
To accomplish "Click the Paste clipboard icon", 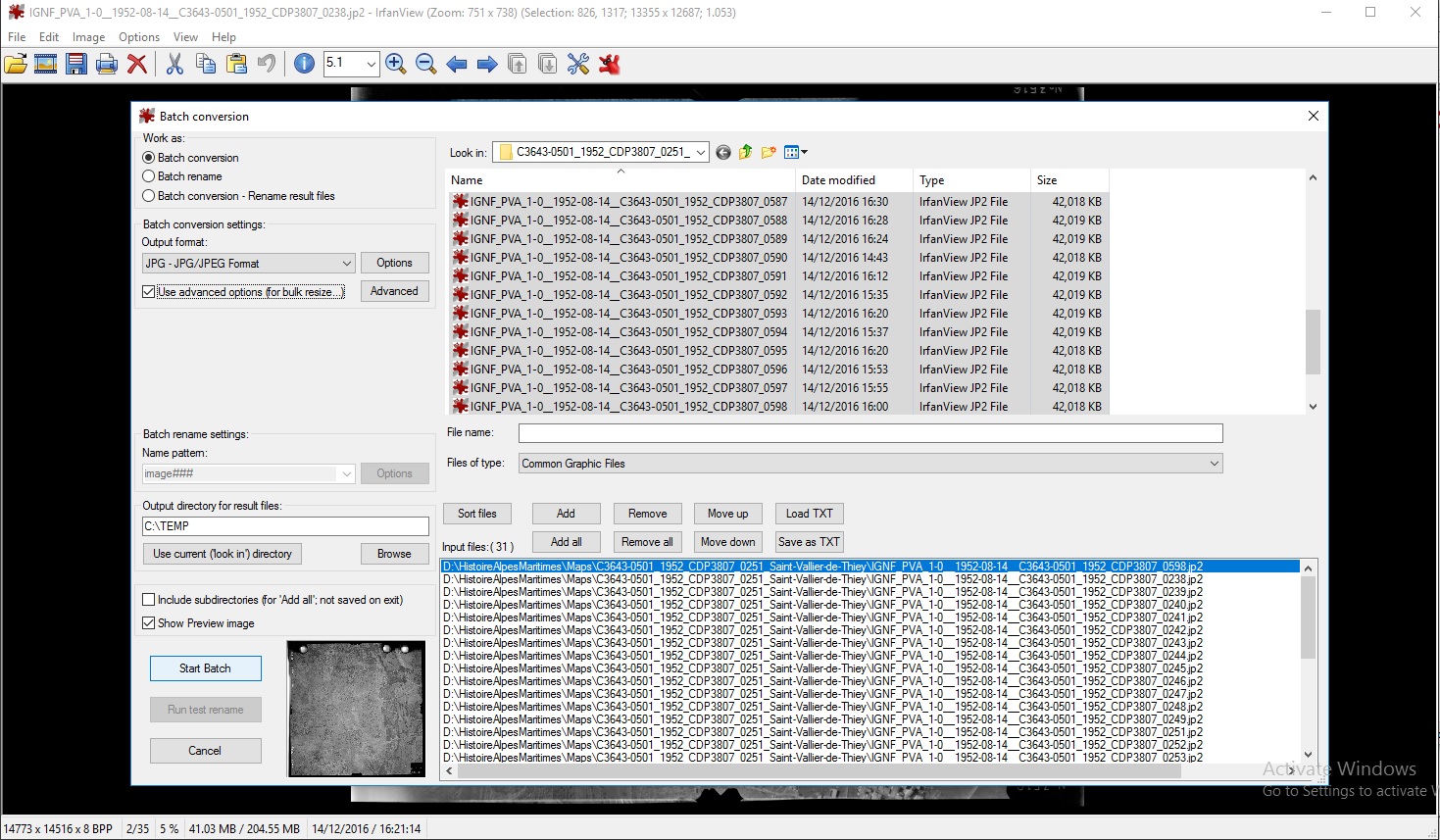I will 236,65.
